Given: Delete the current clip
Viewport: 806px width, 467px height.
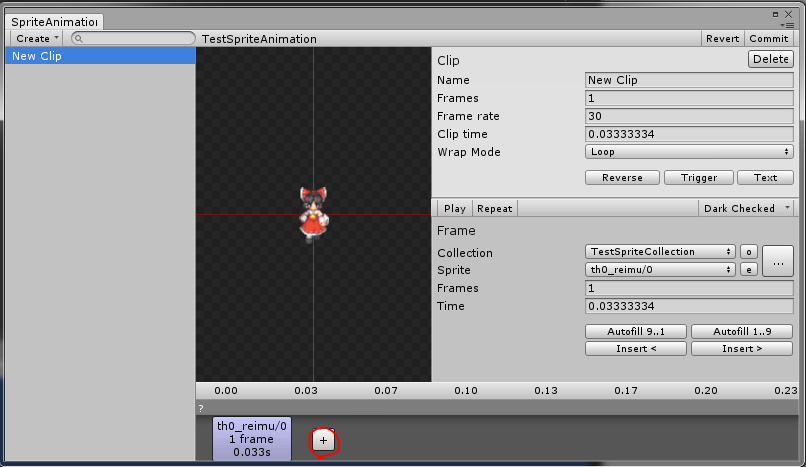Looking at the screenshot, I should (x=770, y=59).
